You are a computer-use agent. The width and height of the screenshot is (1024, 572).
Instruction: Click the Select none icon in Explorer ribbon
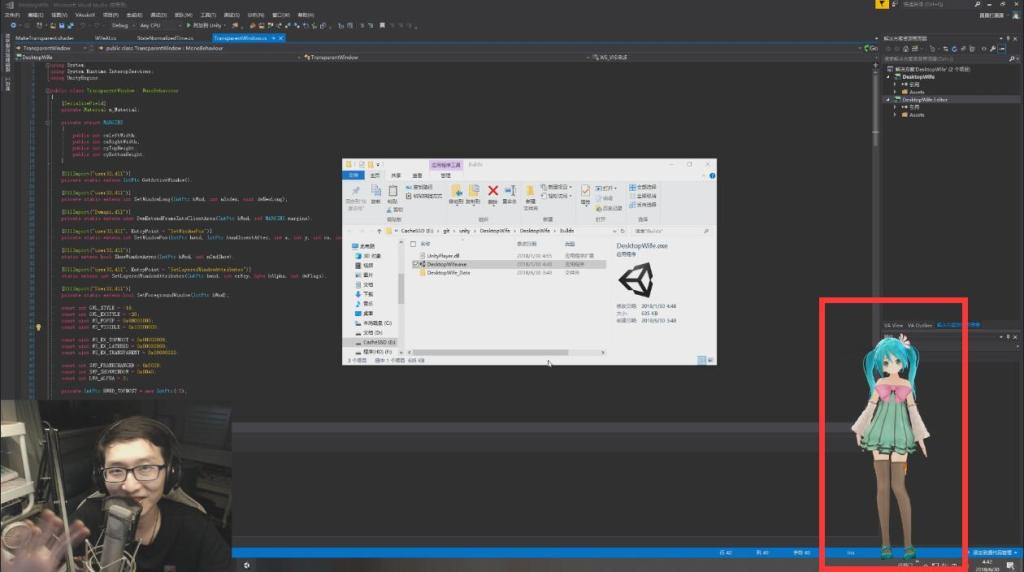coord(632,196)
